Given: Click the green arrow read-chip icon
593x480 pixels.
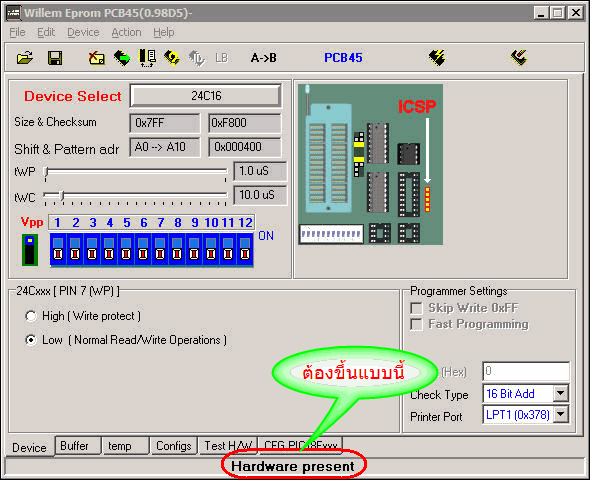Looking at the screenshot, I should 122,58.
